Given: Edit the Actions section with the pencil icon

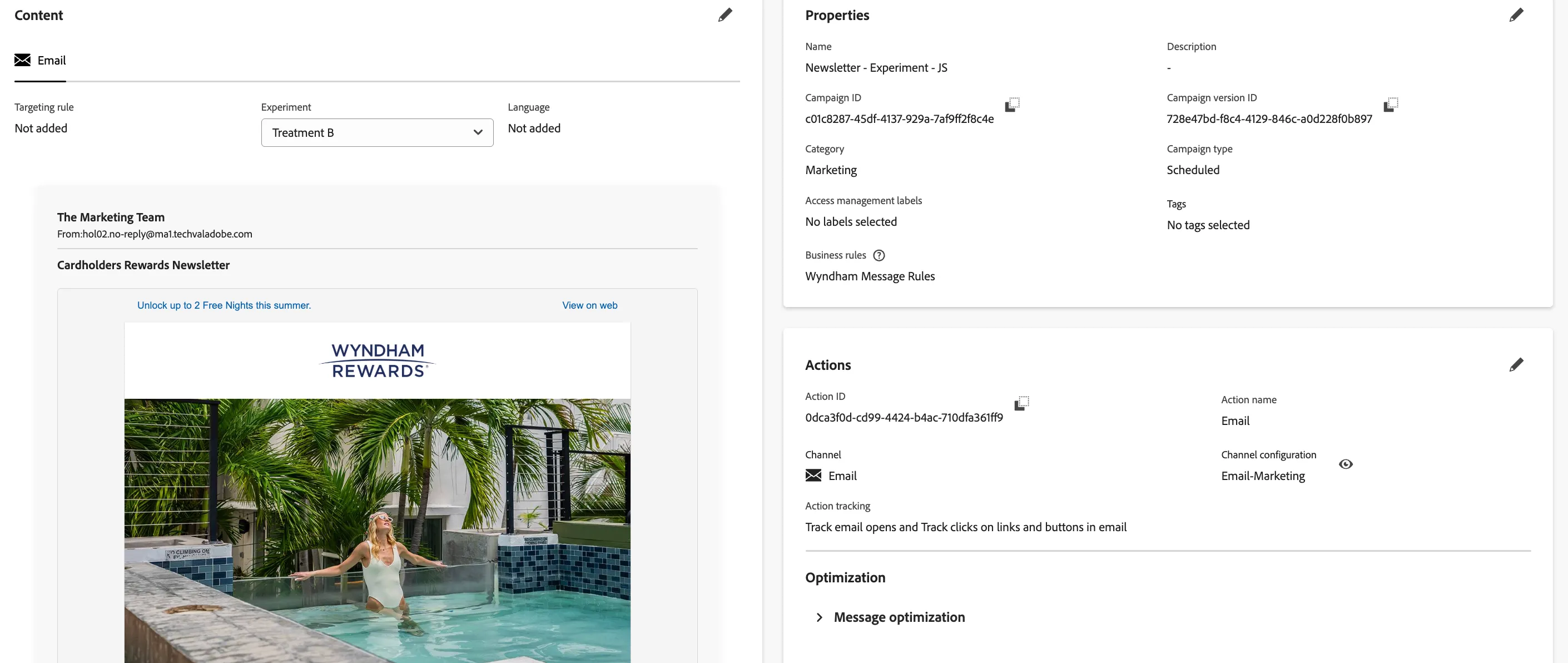Looking at the screenshot, I should coord(1516,365).
